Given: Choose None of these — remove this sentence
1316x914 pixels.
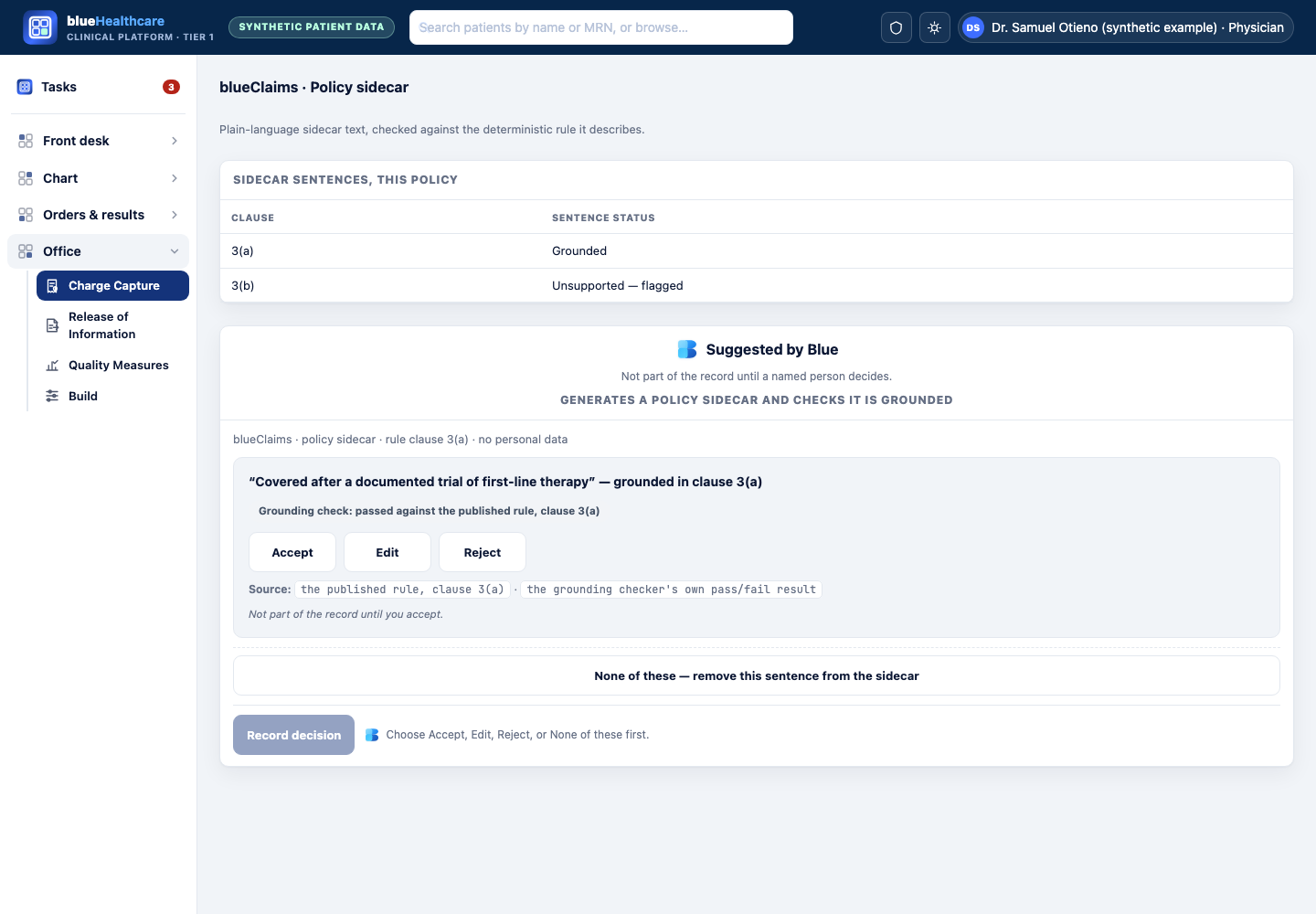Looking at the screenshot, I should click(x=757, y=676).
